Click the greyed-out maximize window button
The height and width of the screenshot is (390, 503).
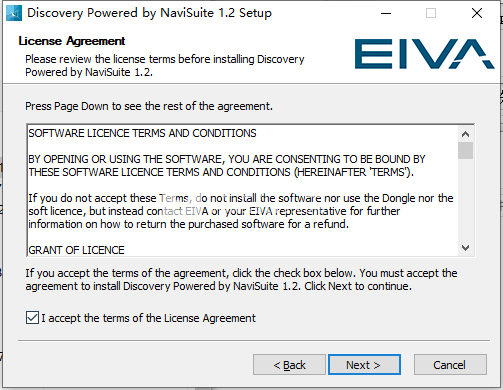coord(431,13)
